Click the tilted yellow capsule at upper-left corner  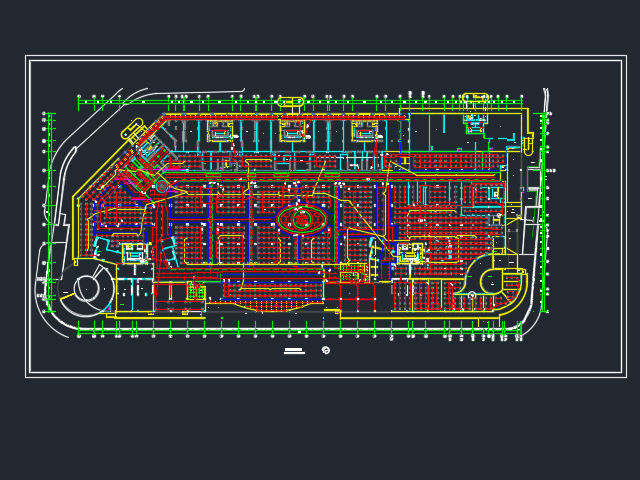(x=132, y=129)
